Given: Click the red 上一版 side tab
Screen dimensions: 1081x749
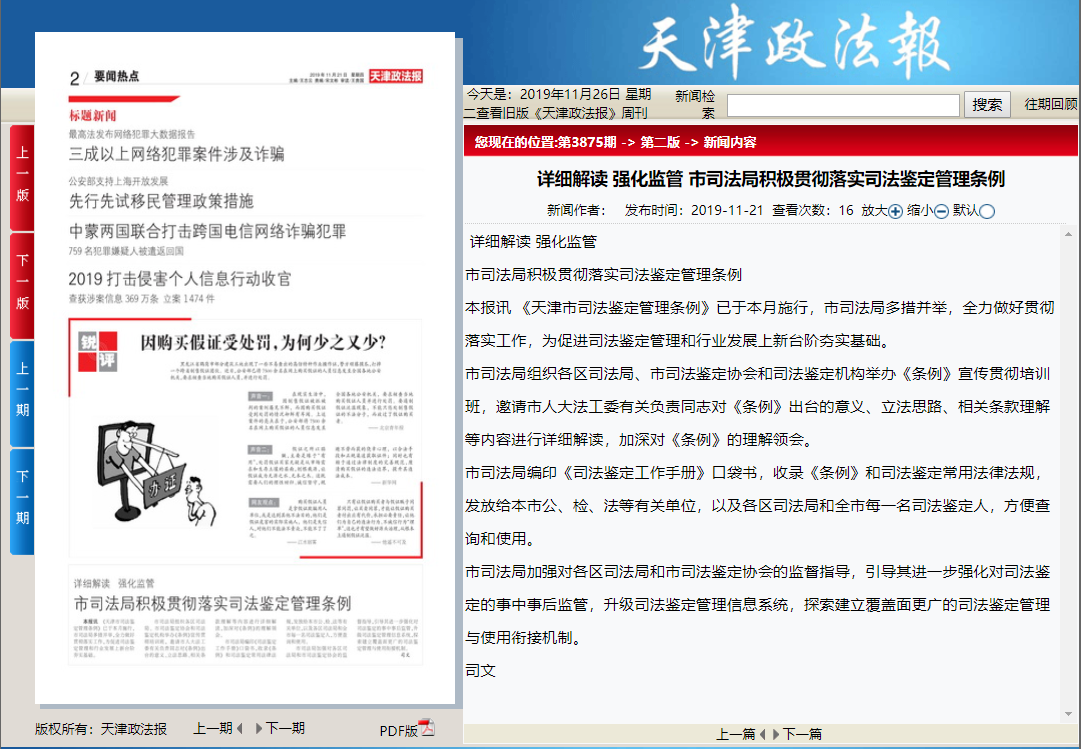Looking at the screenshot, I should [22, 177].
